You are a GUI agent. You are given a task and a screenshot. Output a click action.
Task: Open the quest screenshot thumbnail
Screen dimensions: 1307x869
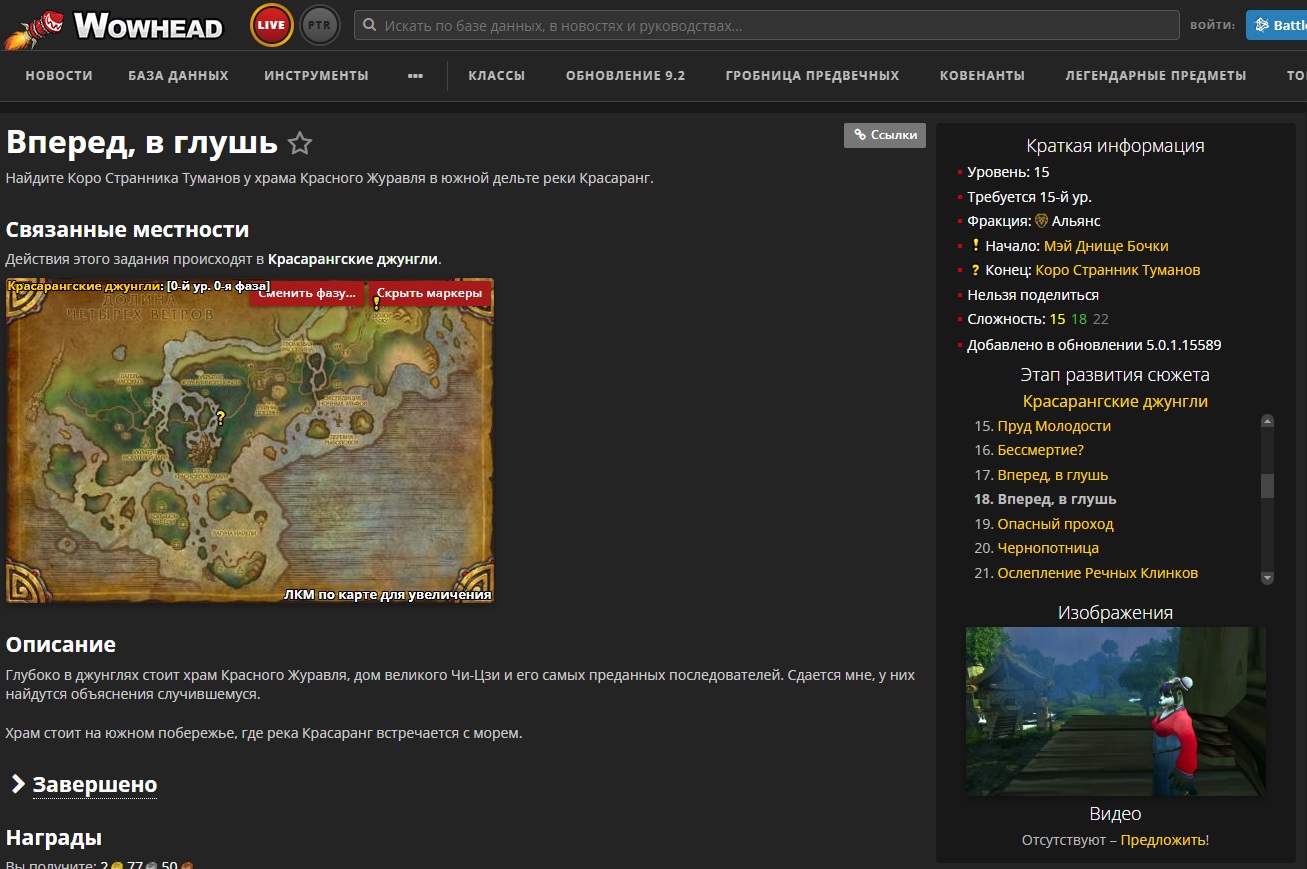coord(1115,711)
